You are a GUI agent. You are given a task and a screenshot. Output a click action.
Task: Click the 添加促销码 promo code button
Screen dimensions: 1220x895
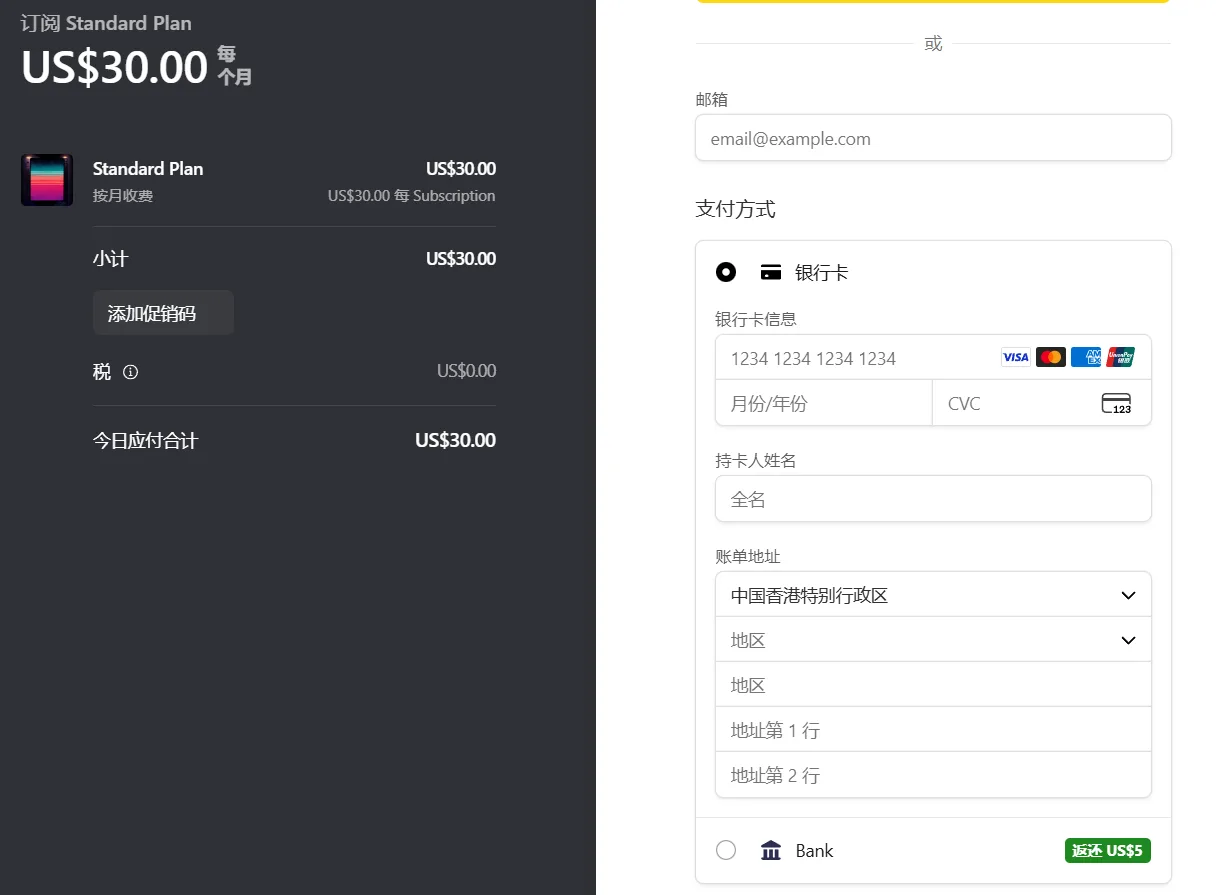163,312
